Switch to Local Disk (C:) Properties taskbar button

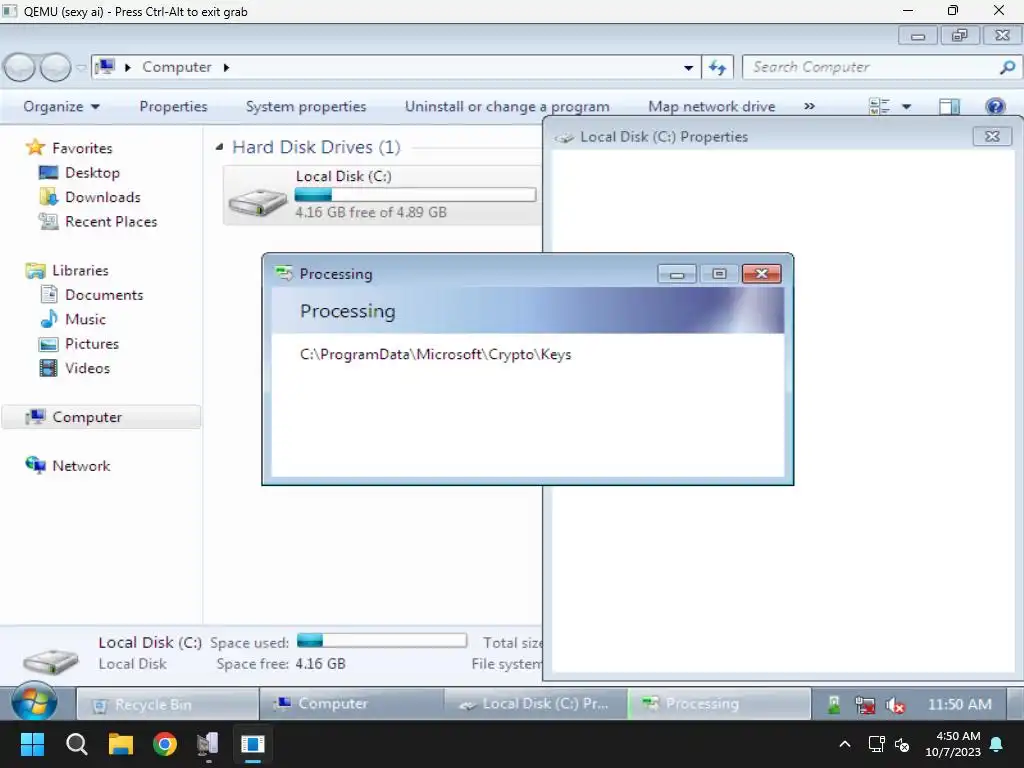click(x=536, y=705)
